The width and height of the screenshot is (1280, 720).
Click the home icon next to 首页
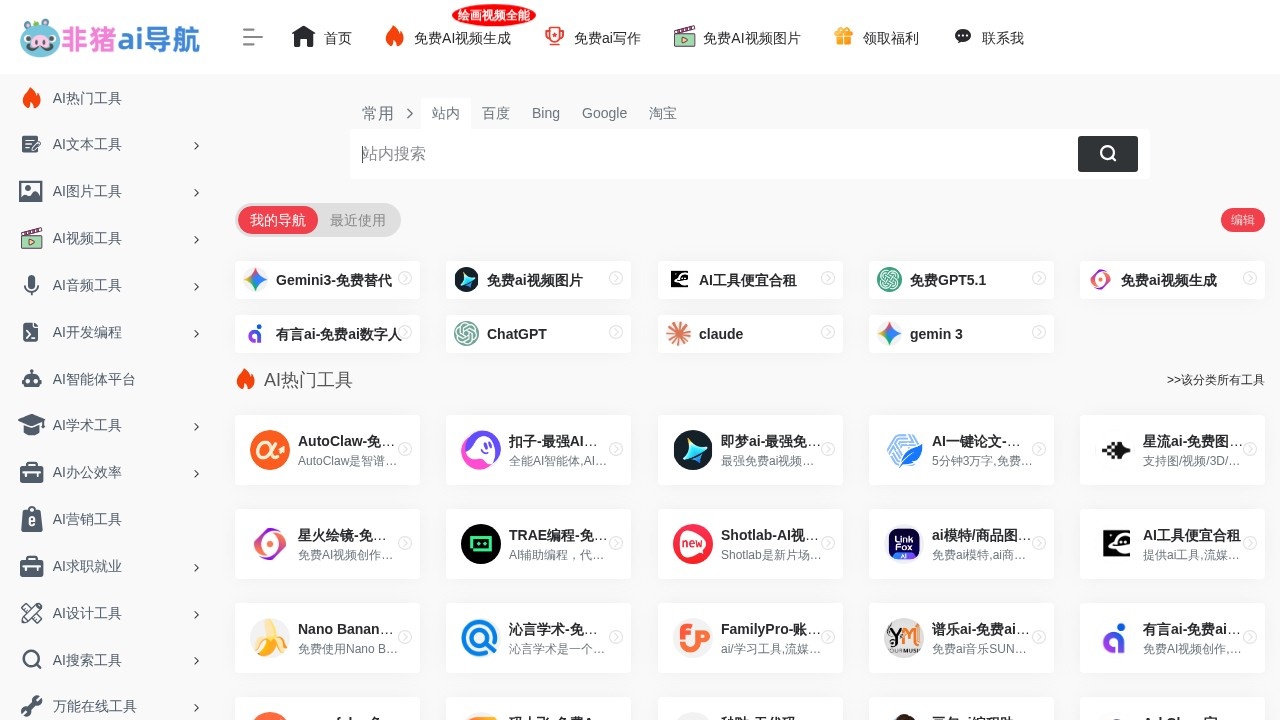[x=303, y=36]
